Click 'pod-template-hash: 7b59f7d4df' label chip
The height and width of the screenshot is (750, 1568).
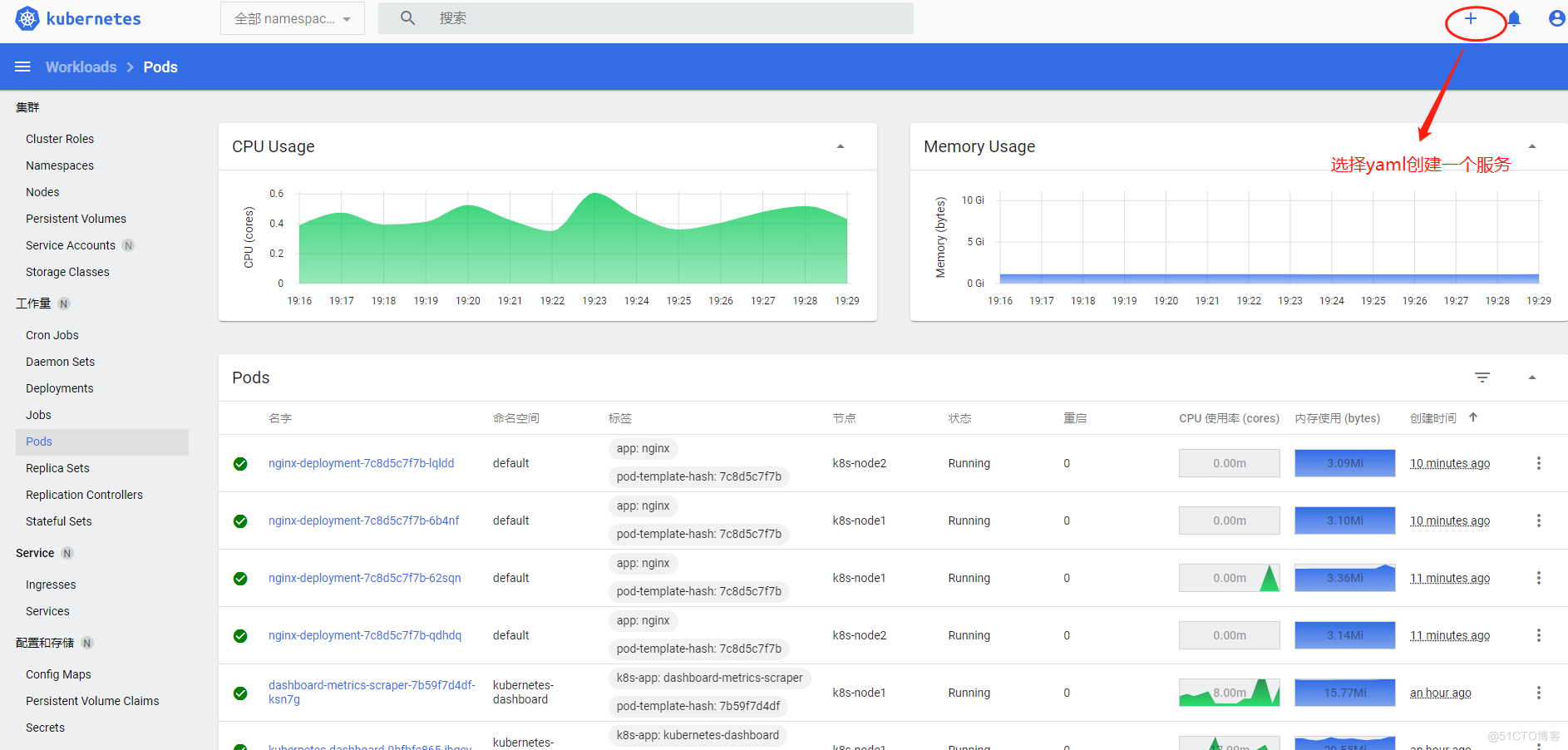click(698, 706)
